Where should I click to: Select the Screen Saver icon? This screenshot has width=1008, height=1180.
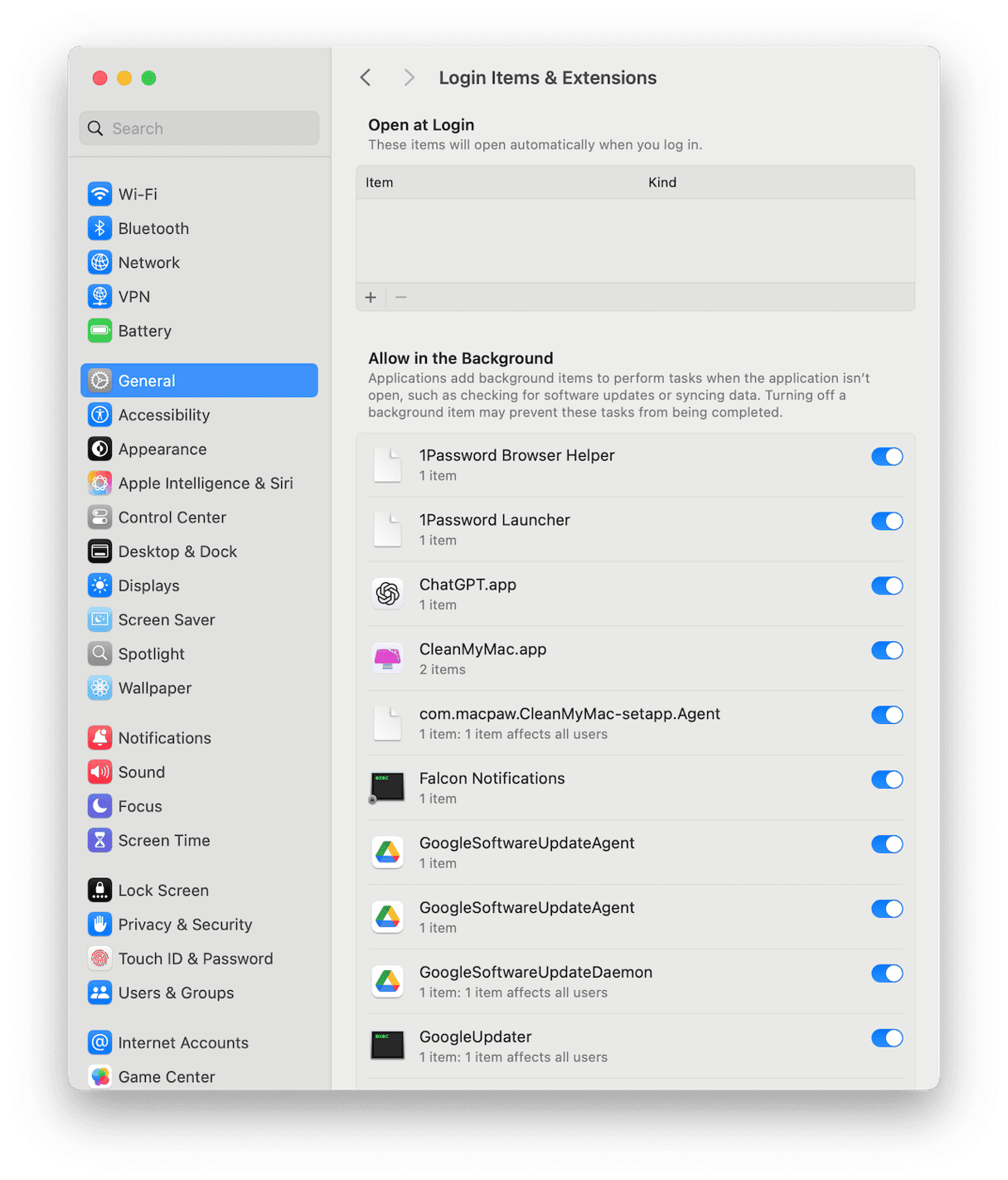coord(99,619)
